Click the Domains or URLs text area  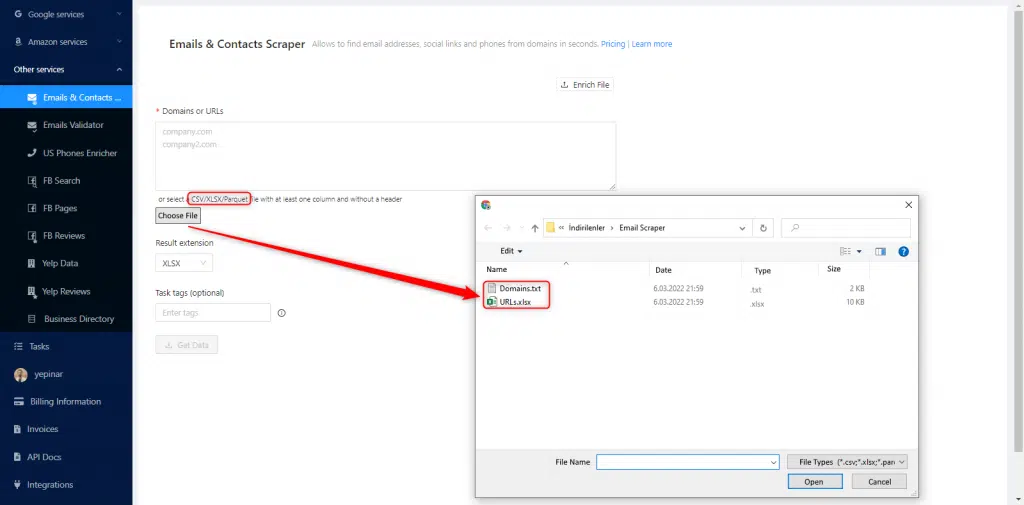click(x=385, y=155)
